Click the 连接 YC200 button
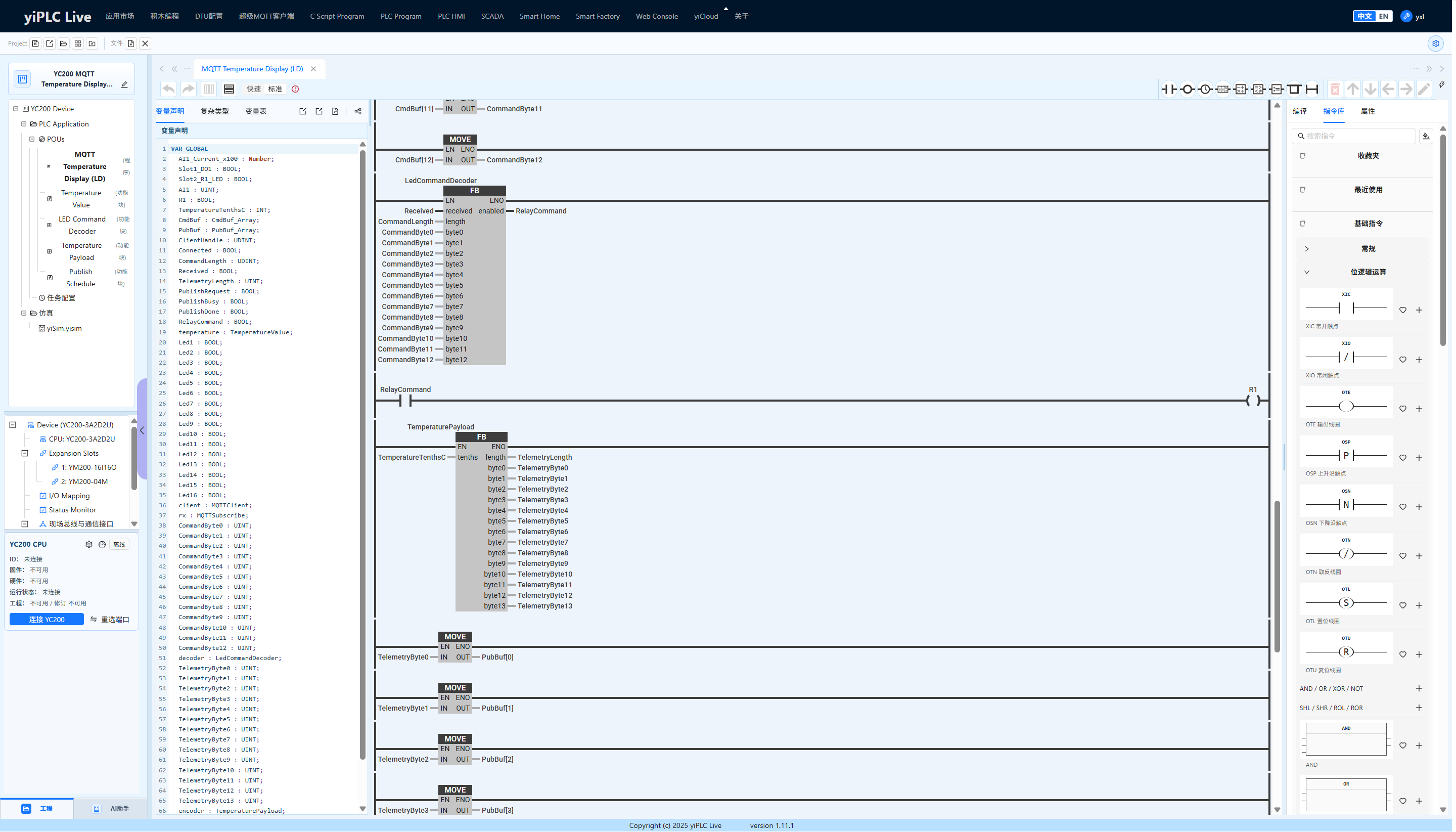 click(x=47, y=620)
